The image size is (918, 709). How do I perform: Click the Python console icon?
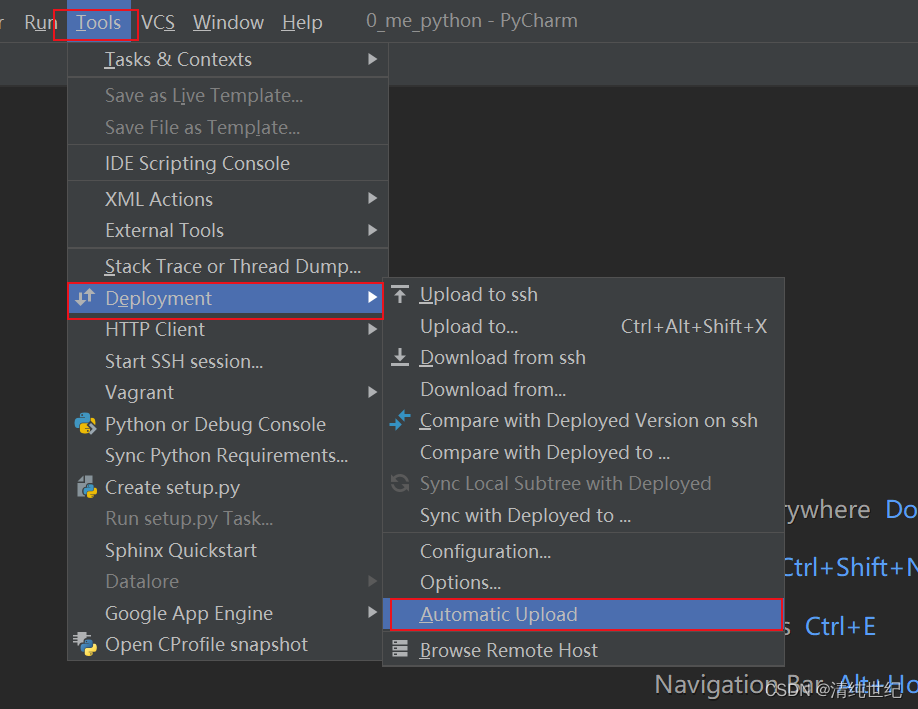click(85, 424)
